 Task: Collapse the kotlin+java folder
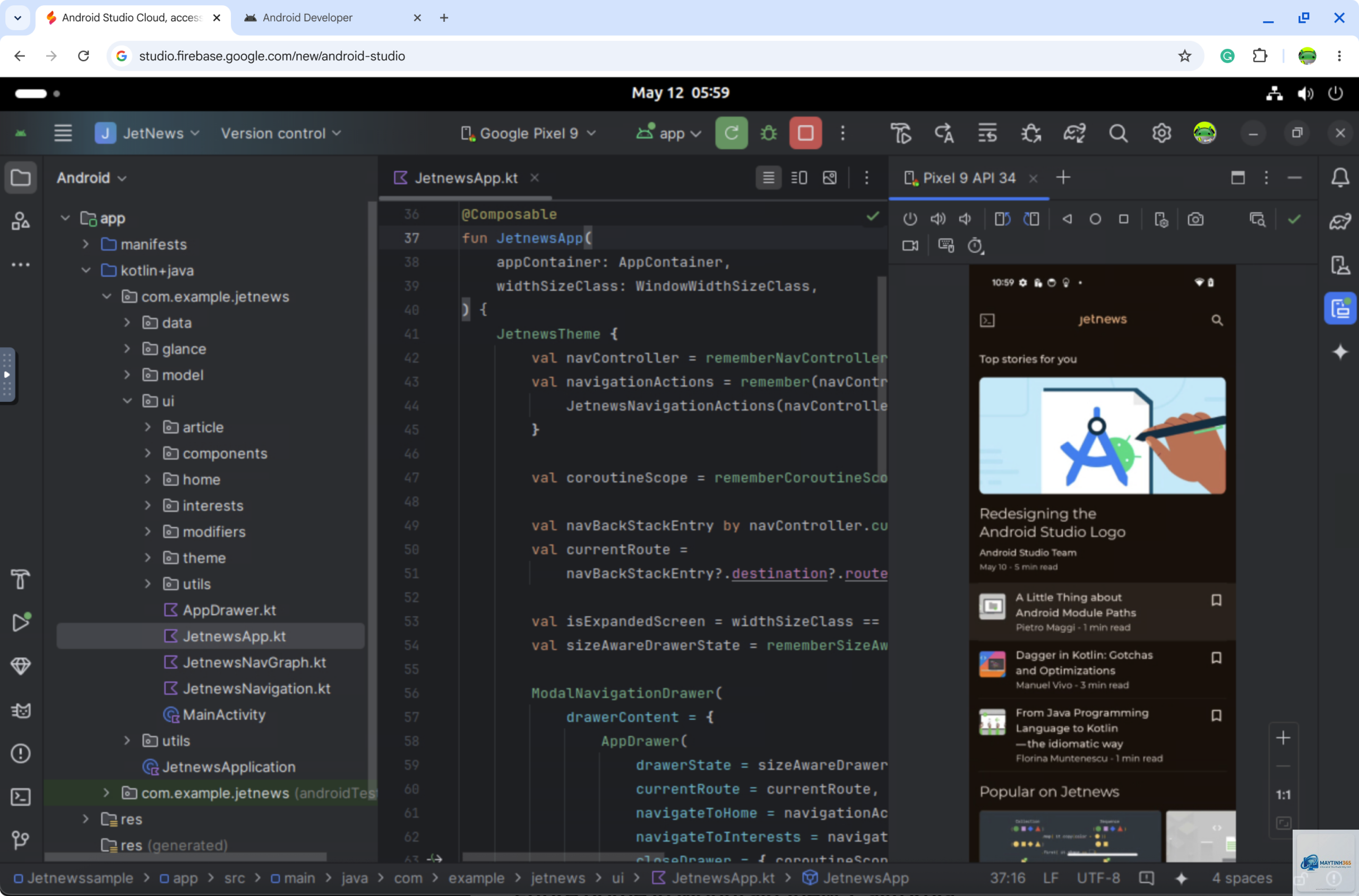click(85, 270)
